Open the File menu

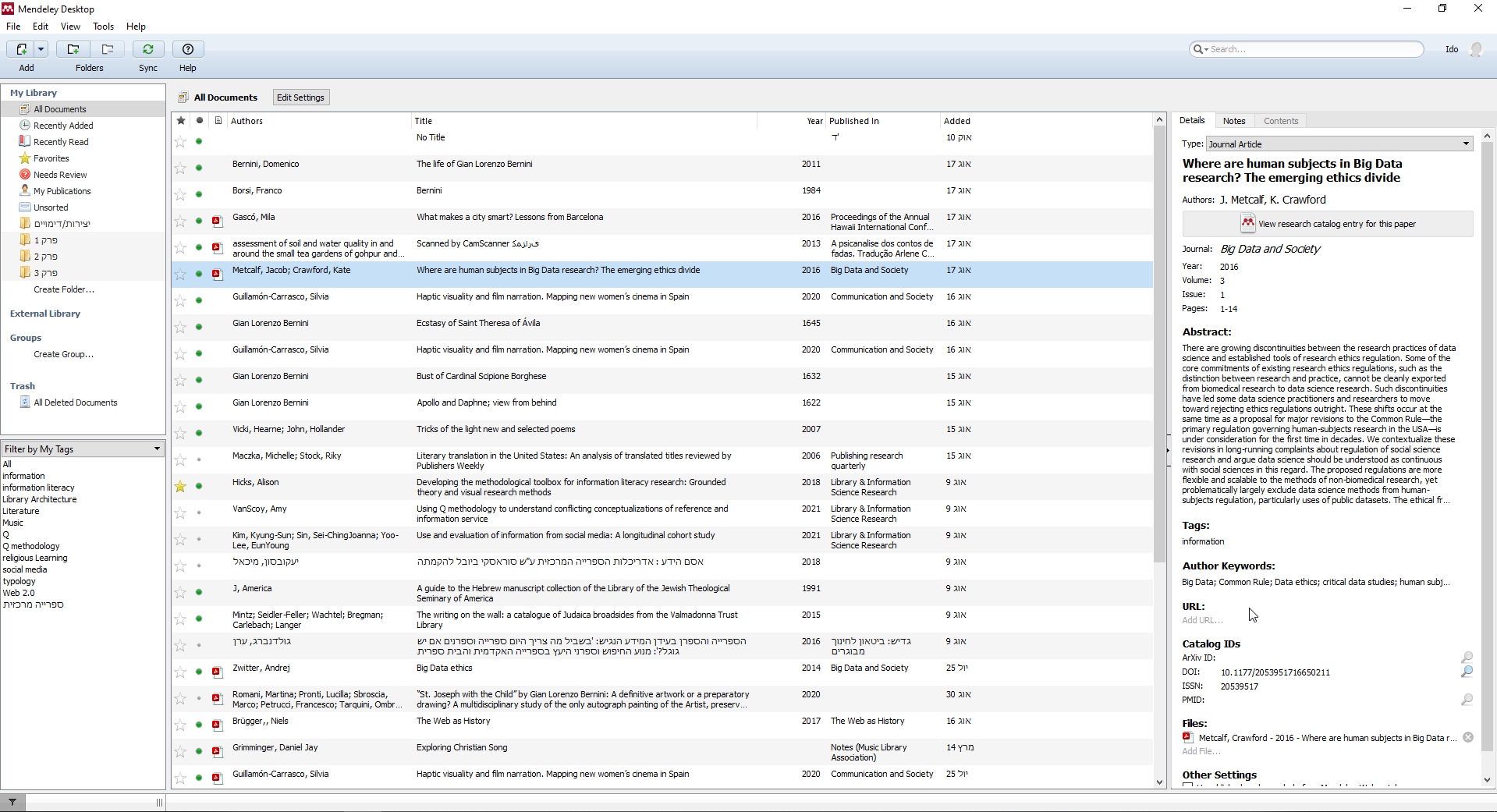[x=13, y=27]
